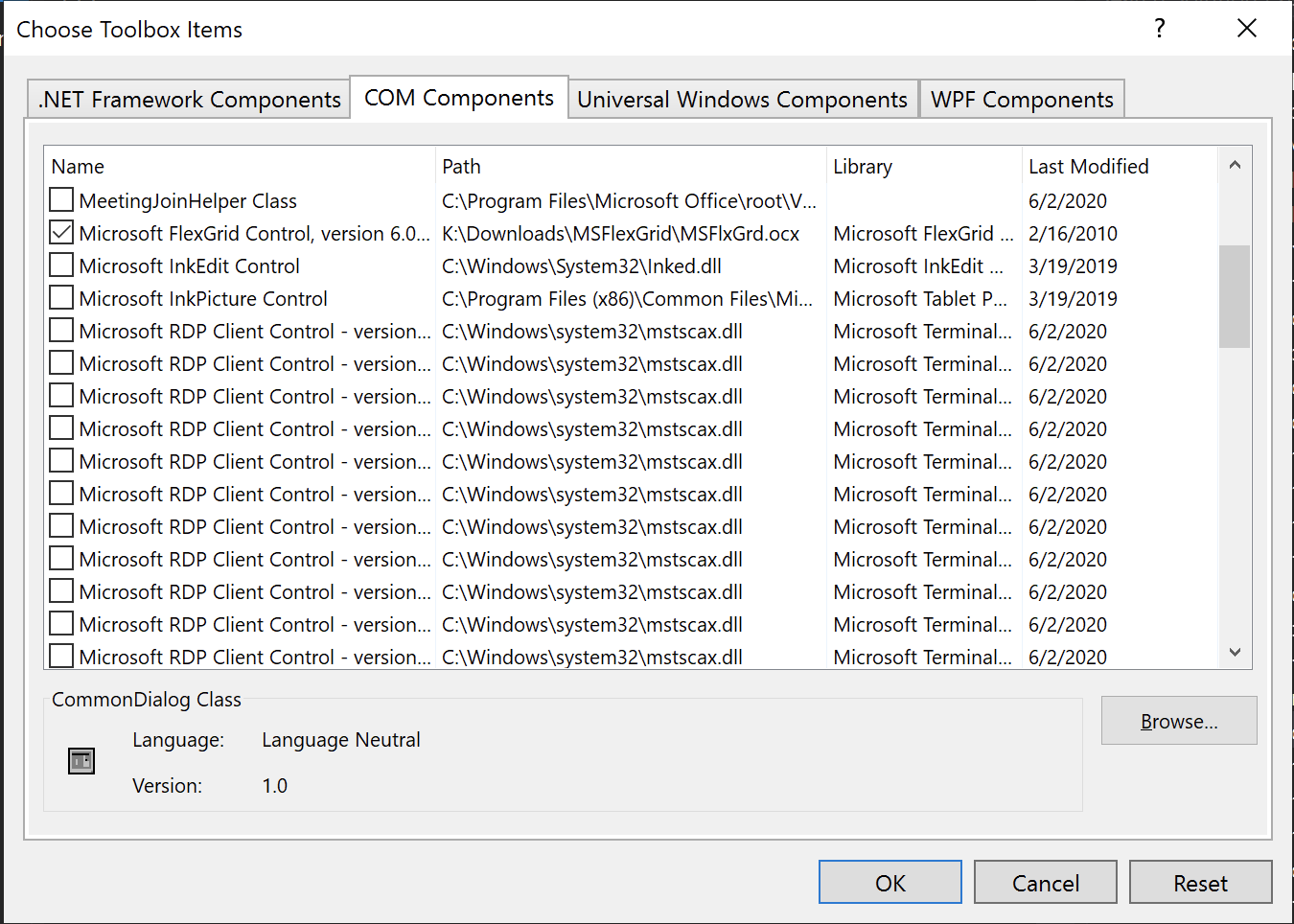Confirm with the OK button

pyautogui.click(x=890, y=882)
